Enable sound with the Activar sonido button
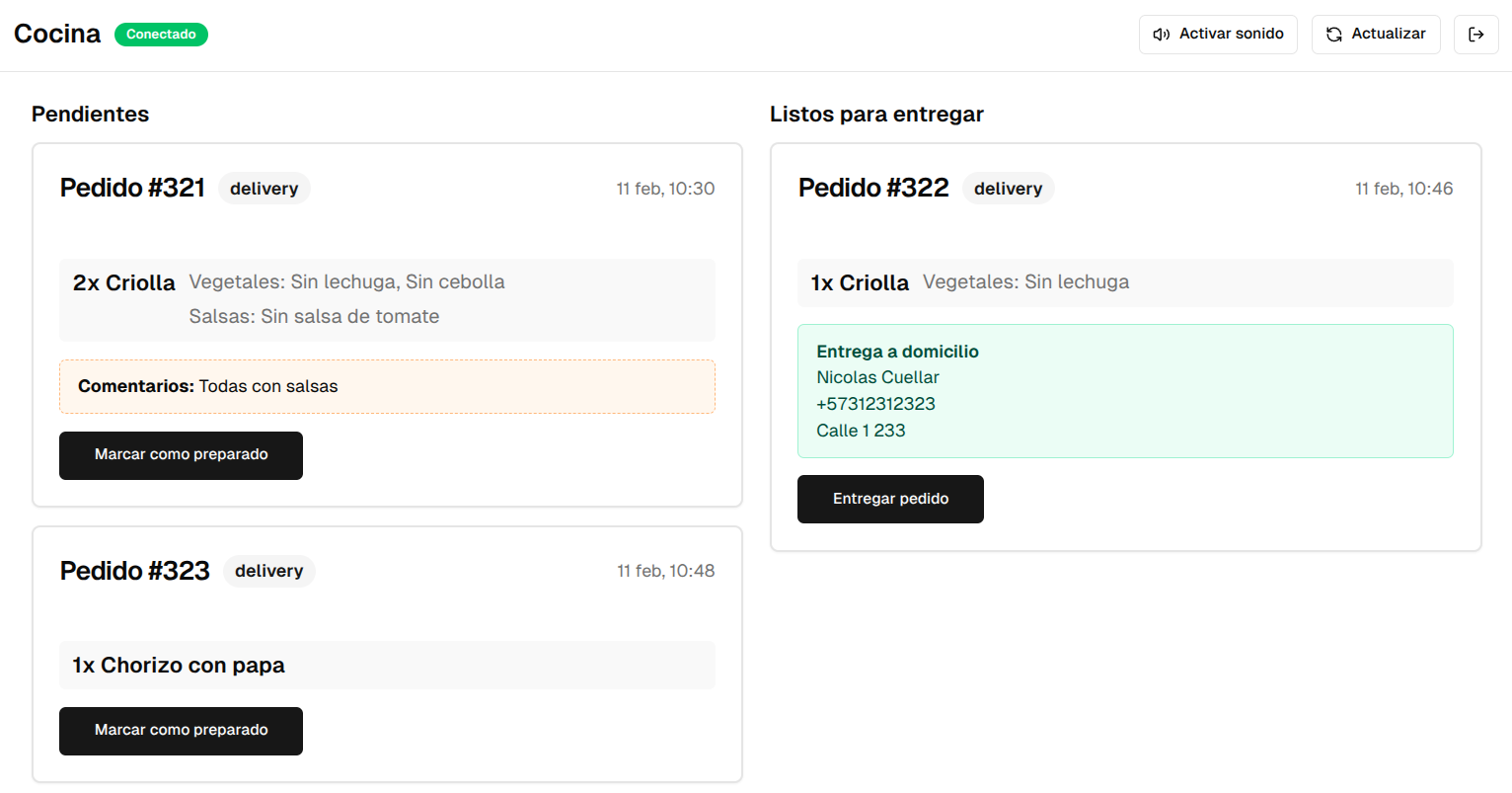 (x=1218, y=34)
